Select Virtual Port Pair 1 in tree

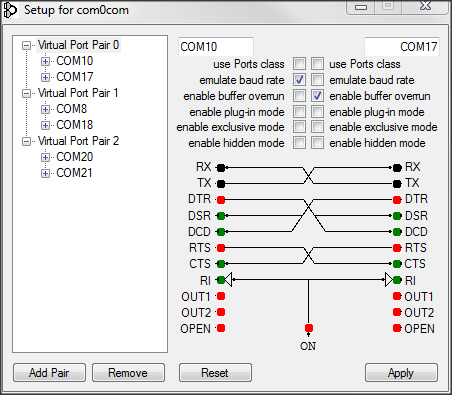pyautogui.click(x=78, y=93)
